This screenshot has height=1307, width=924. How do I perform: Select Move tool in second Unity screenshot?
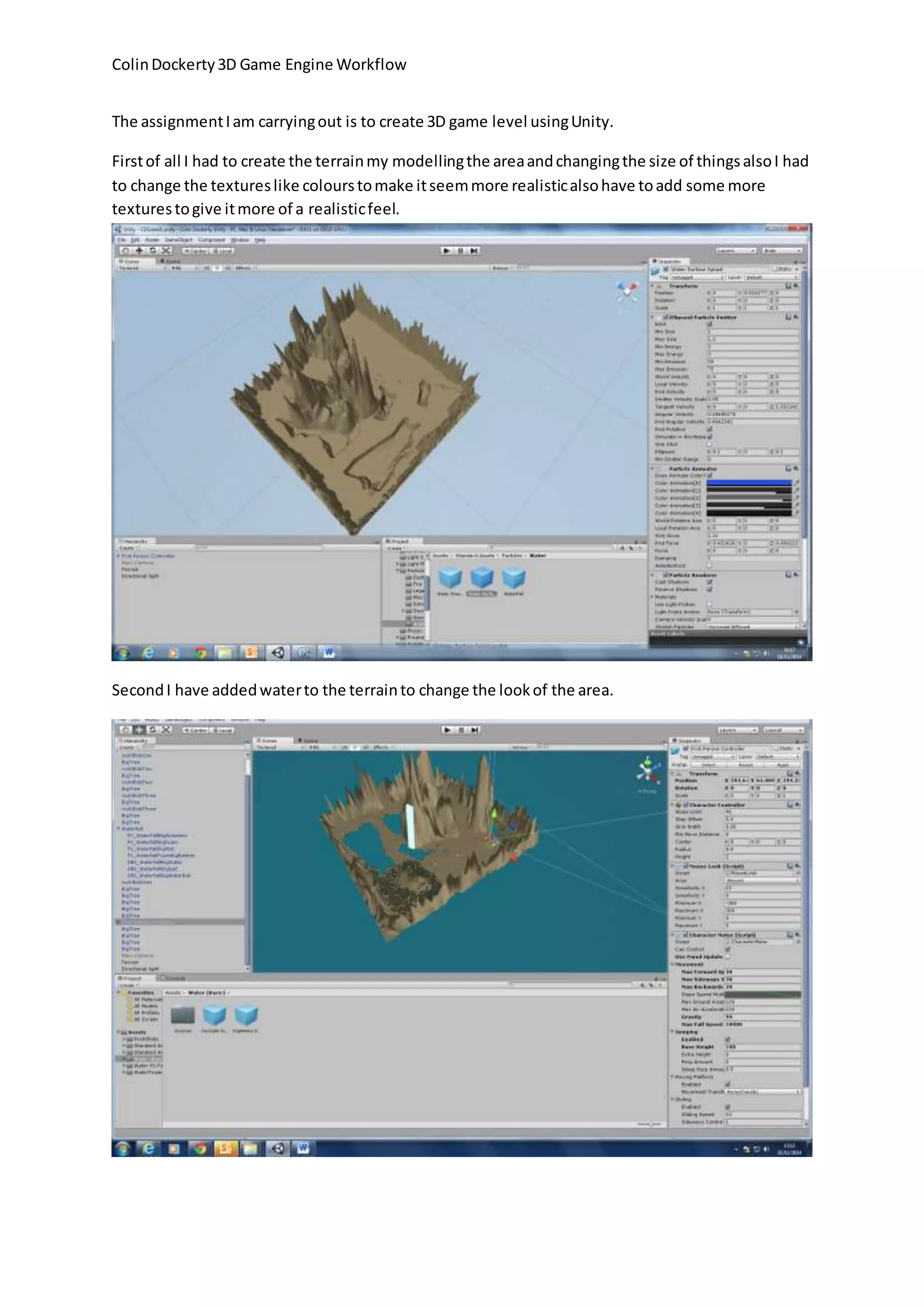coord(139,730)
